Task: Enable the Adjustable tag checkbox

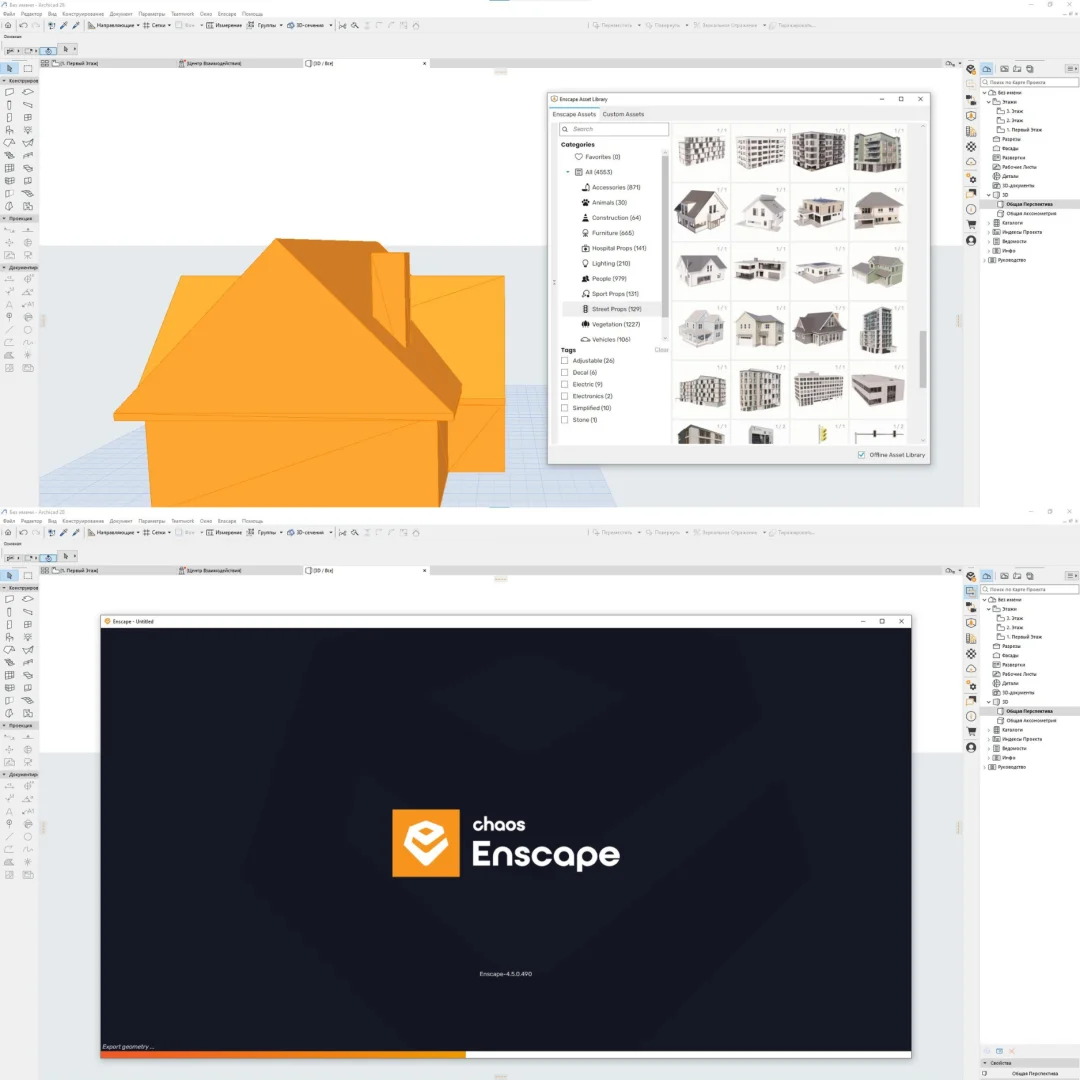Action: (565, 361)
